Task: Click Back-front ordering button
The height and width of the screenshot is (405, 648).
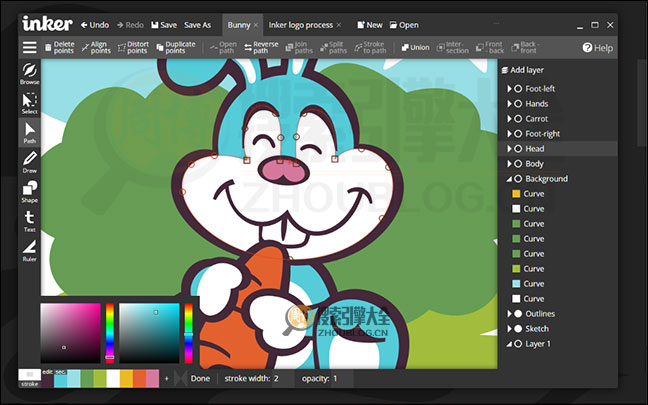Action: (x=525, y=48)
